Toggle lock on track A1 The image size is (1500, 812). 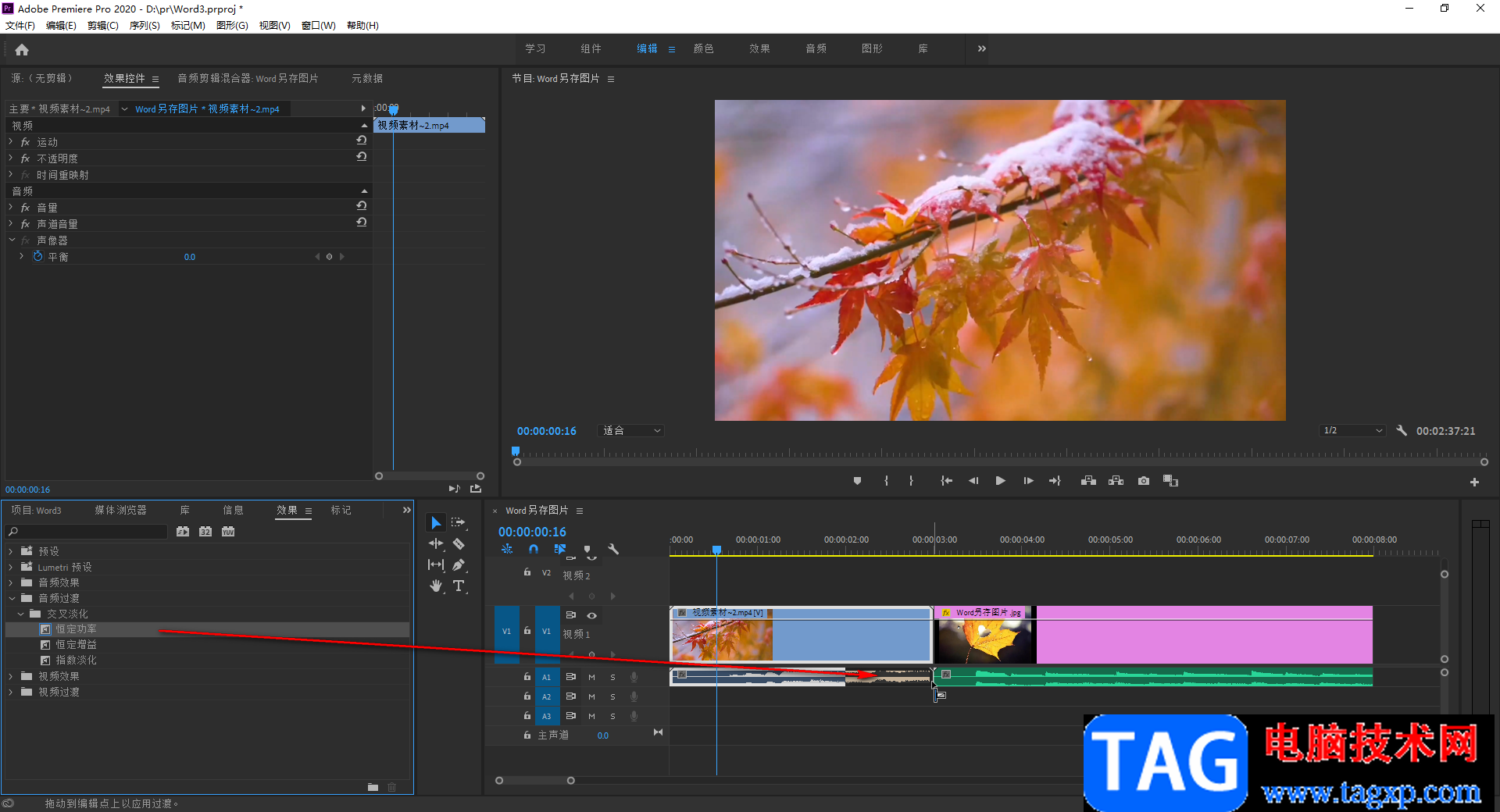(x=527, y=677)
